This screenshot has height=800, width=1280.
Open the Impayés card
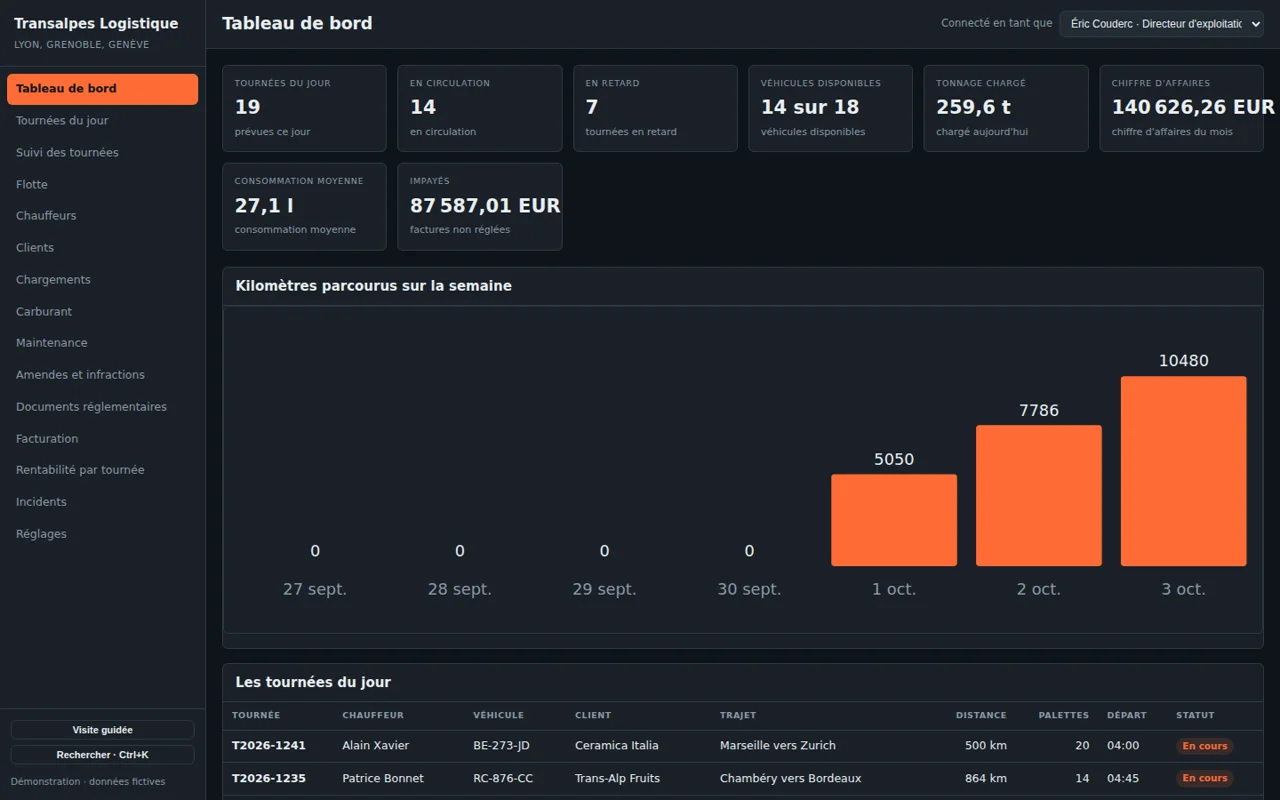pos(480,207)
